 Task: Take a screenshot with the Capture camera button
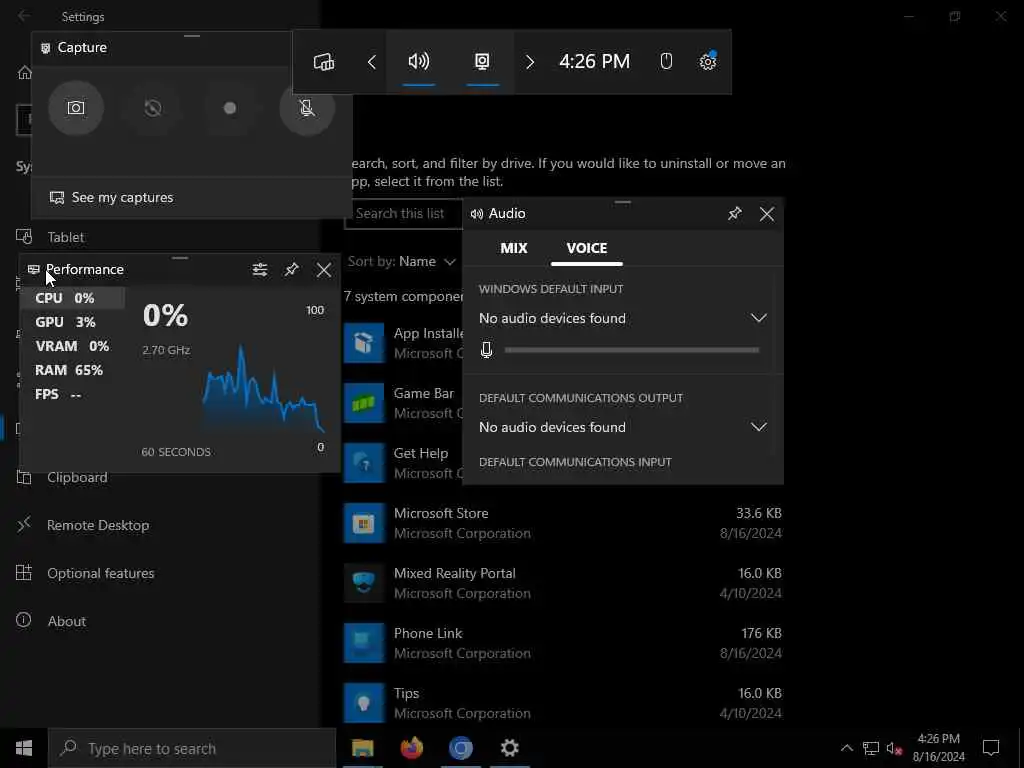76,108
